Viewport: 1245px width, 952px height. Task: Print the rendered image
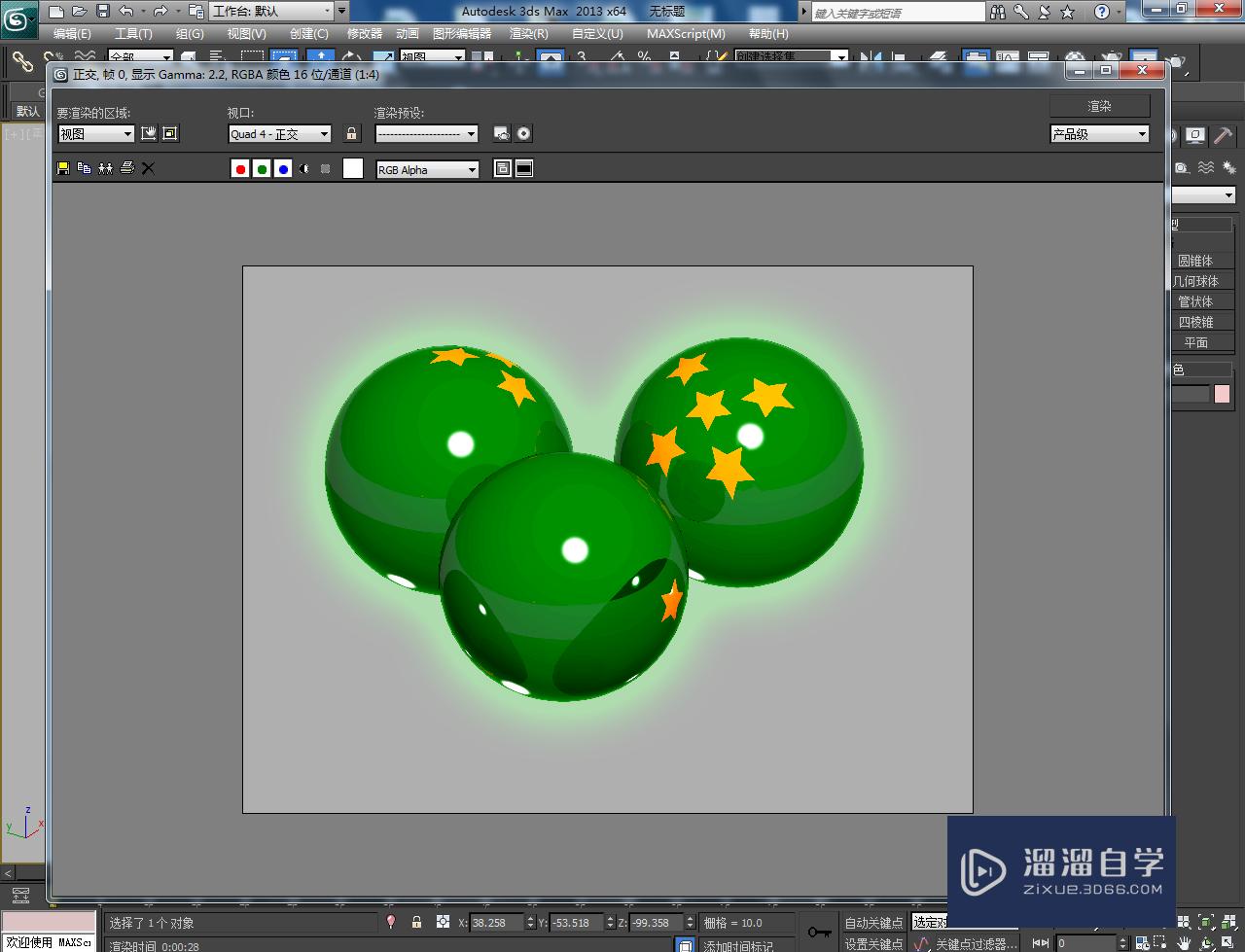click(x=127, y=168)
